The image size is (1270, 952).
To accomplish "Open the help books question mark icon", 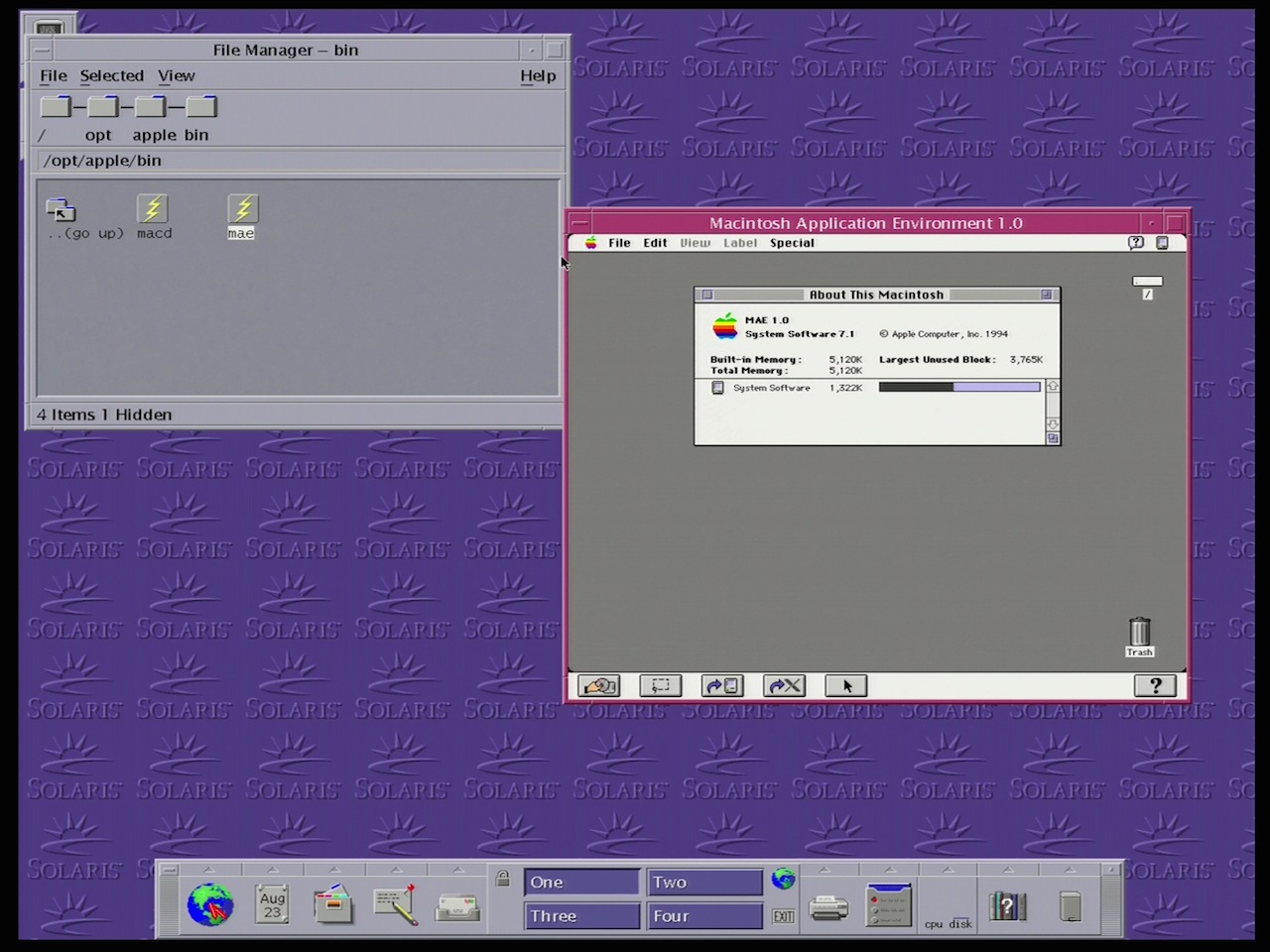I will point(1007,905).
